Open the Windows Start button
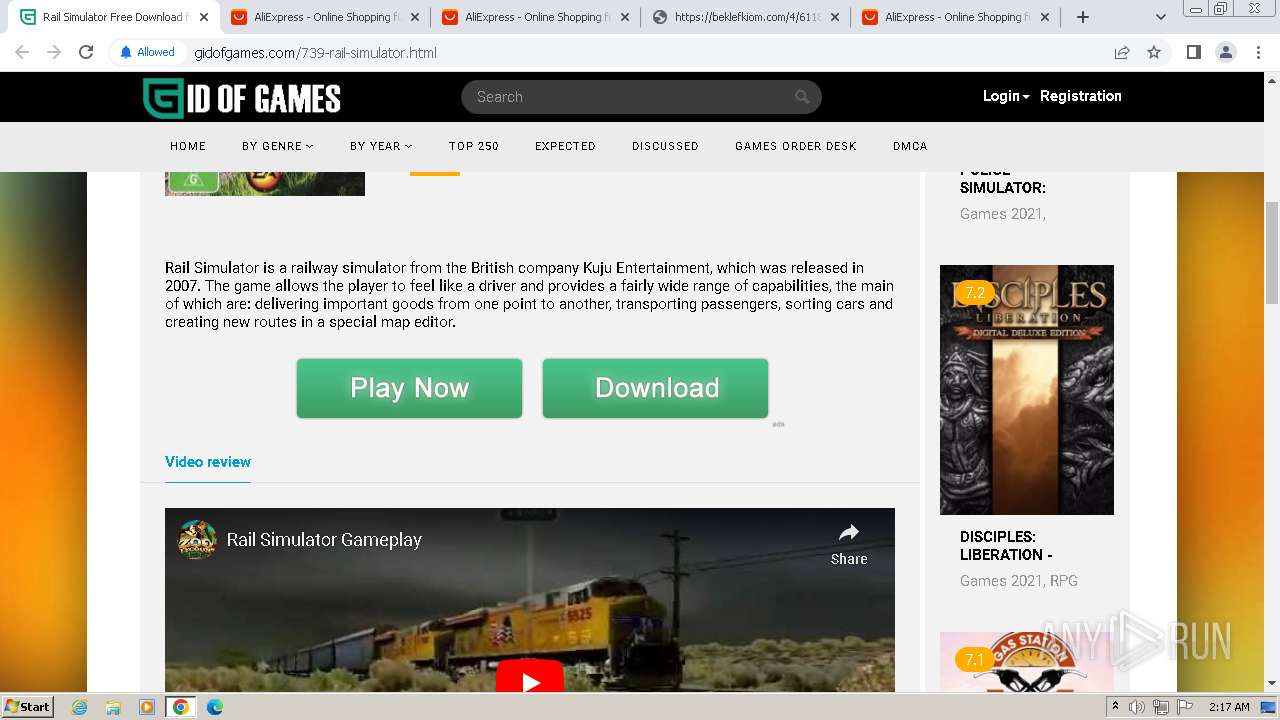The height and width of the screenshot is (720, 1280). (x=27, y=707)
